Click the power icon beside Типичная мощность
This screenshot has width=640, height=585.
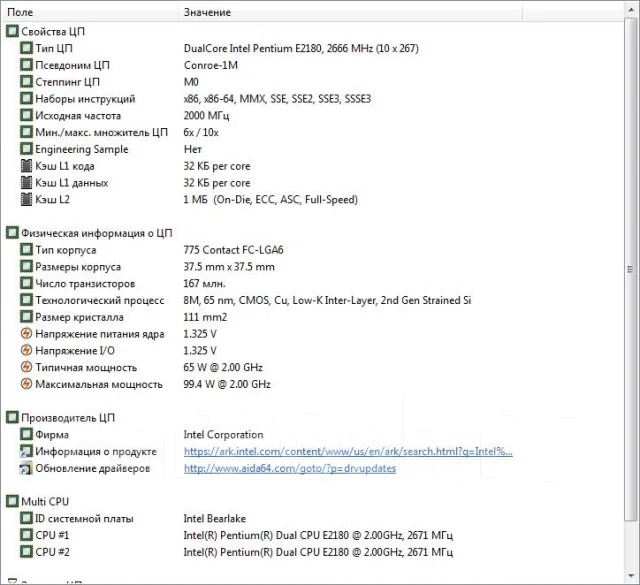26,367
